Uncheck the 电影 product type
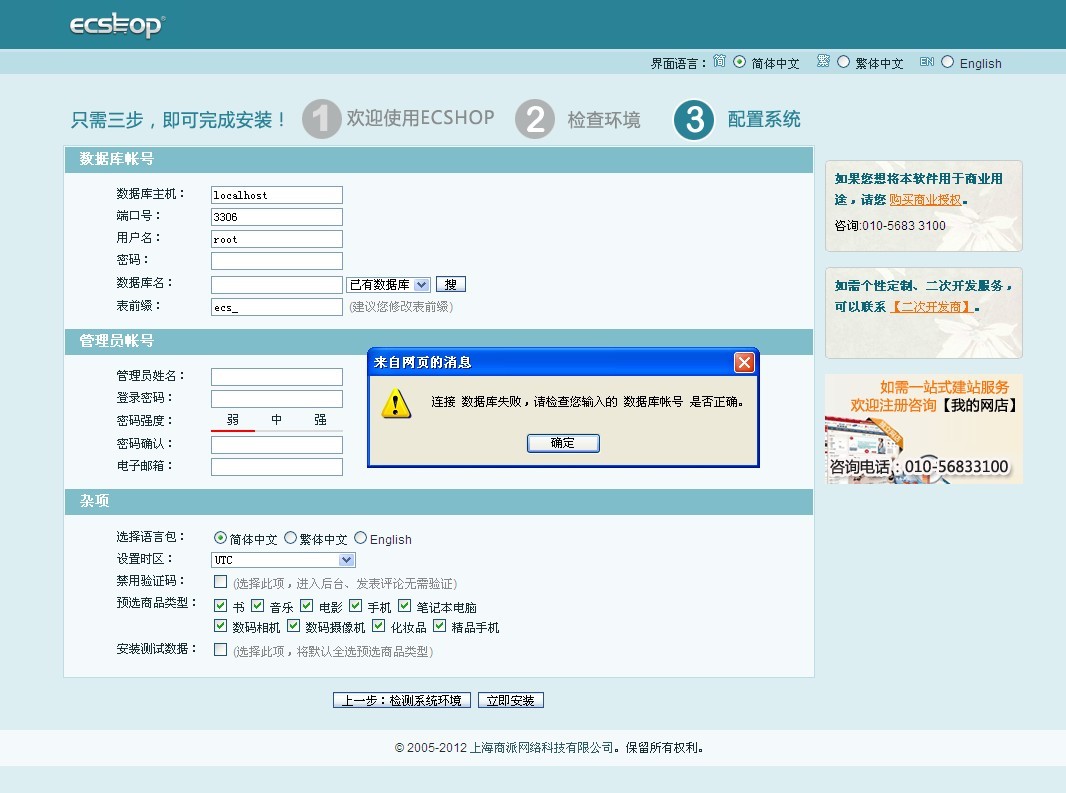Screen dimensions: 1066x793 click(307, 605)
